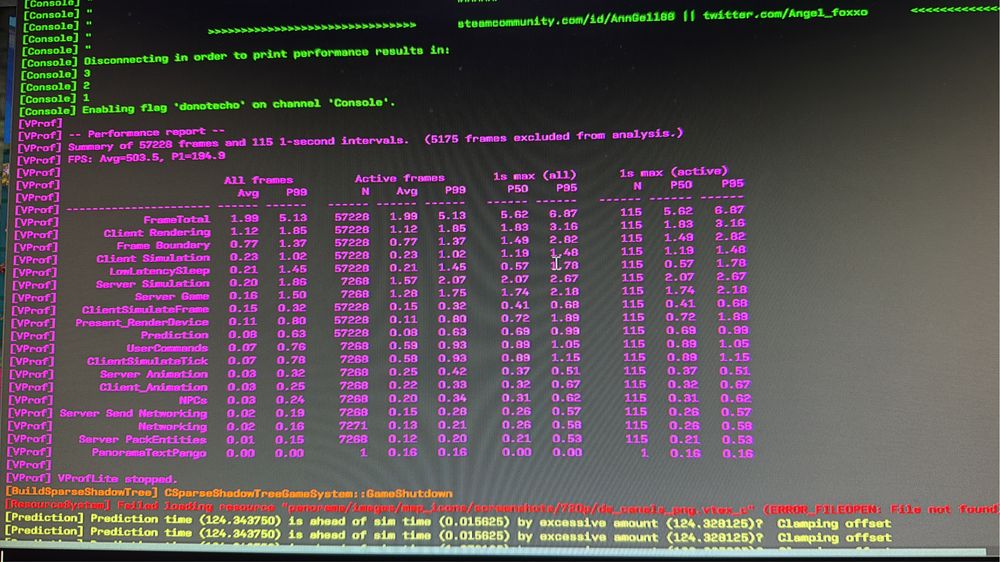The height and width of the screenshot is (562, 1000).
Task: Select the FrameTotal row label
Action: 177,219
